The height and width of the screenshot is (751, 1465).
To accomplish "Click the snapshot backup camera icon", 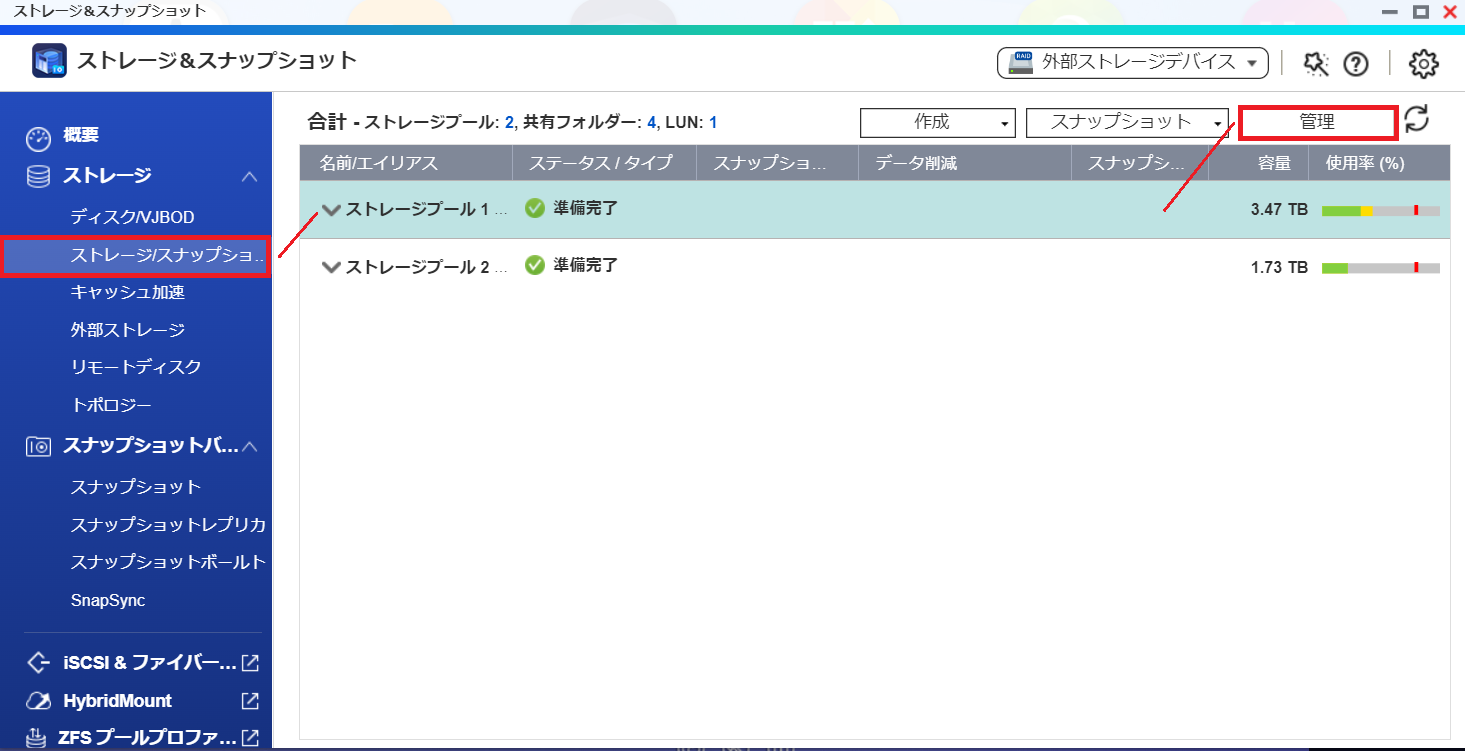I will (38, 447).
